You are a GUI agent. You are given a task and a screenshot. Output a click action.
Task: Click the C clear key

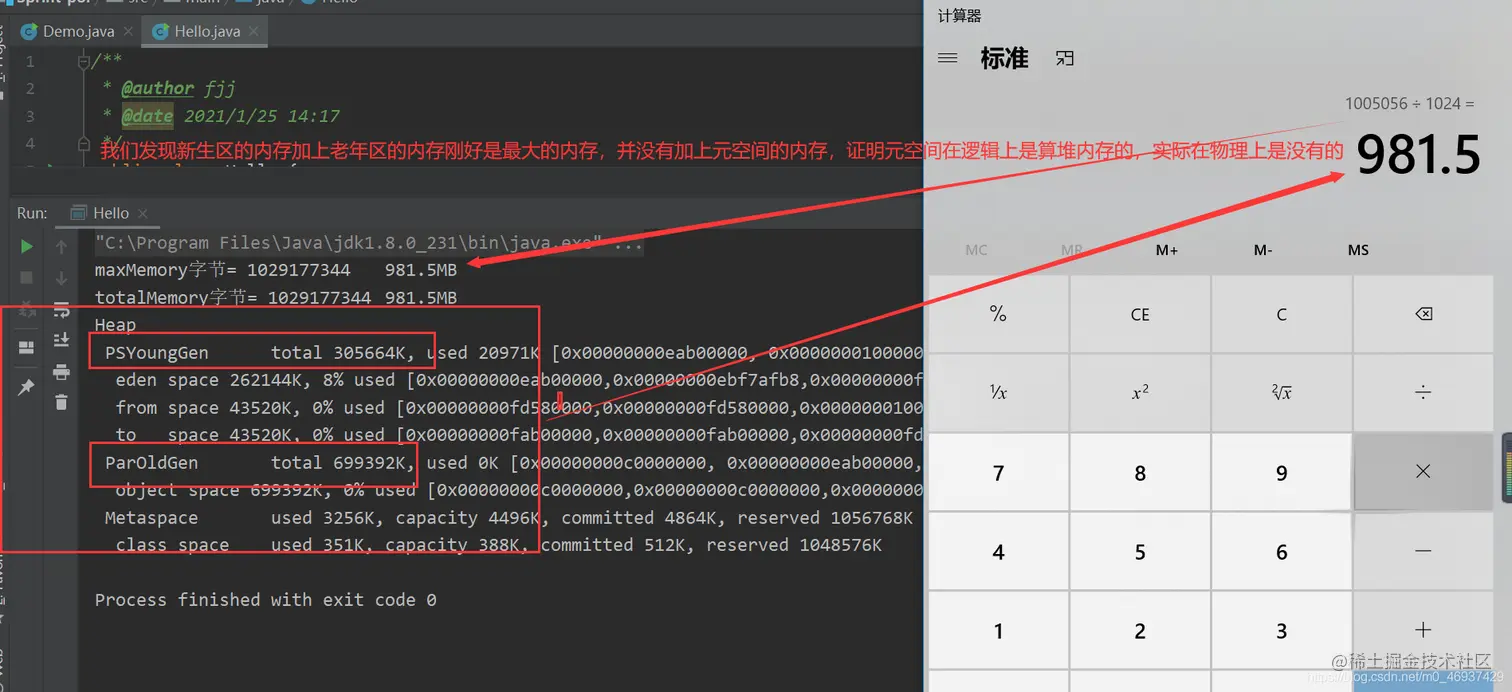1282,314
